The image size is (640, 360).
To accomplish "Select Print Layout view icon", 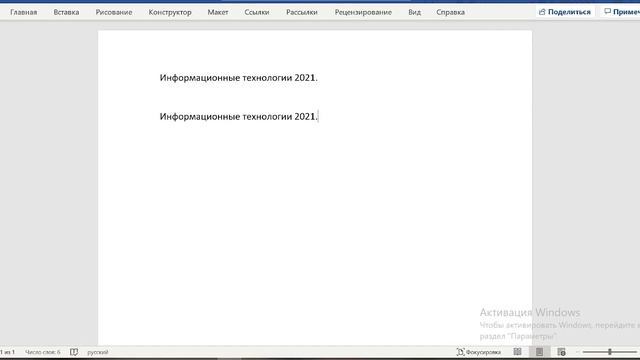I will (540, 352).
